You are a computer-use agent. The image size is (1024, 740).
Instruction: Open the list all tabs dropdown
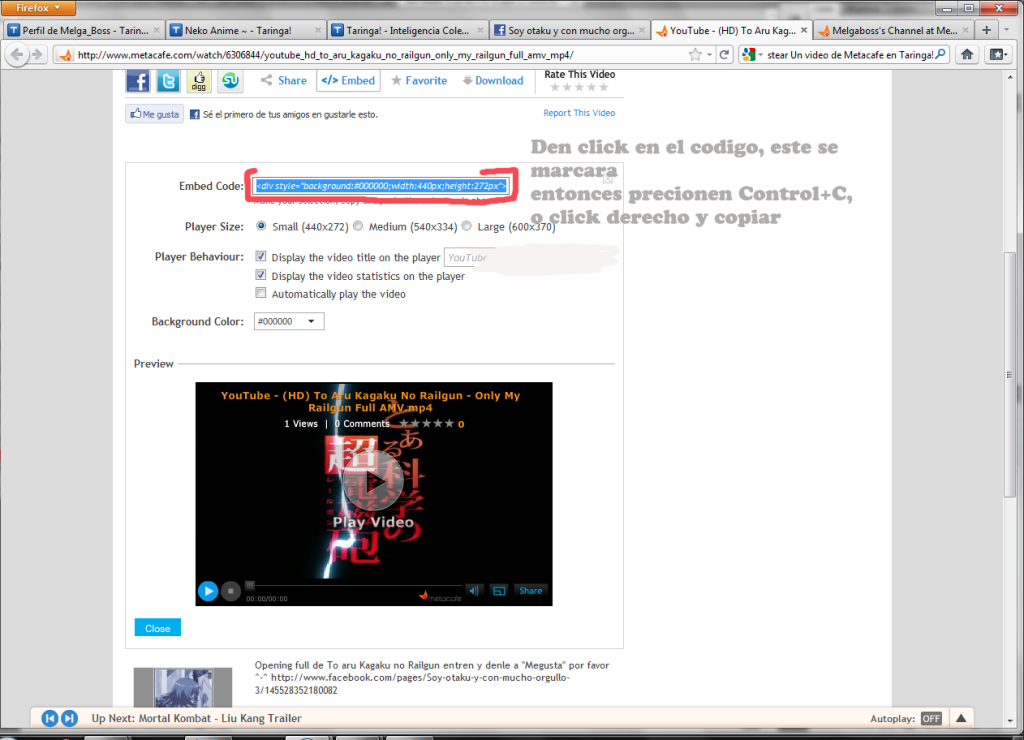[x=1007, y=30]
